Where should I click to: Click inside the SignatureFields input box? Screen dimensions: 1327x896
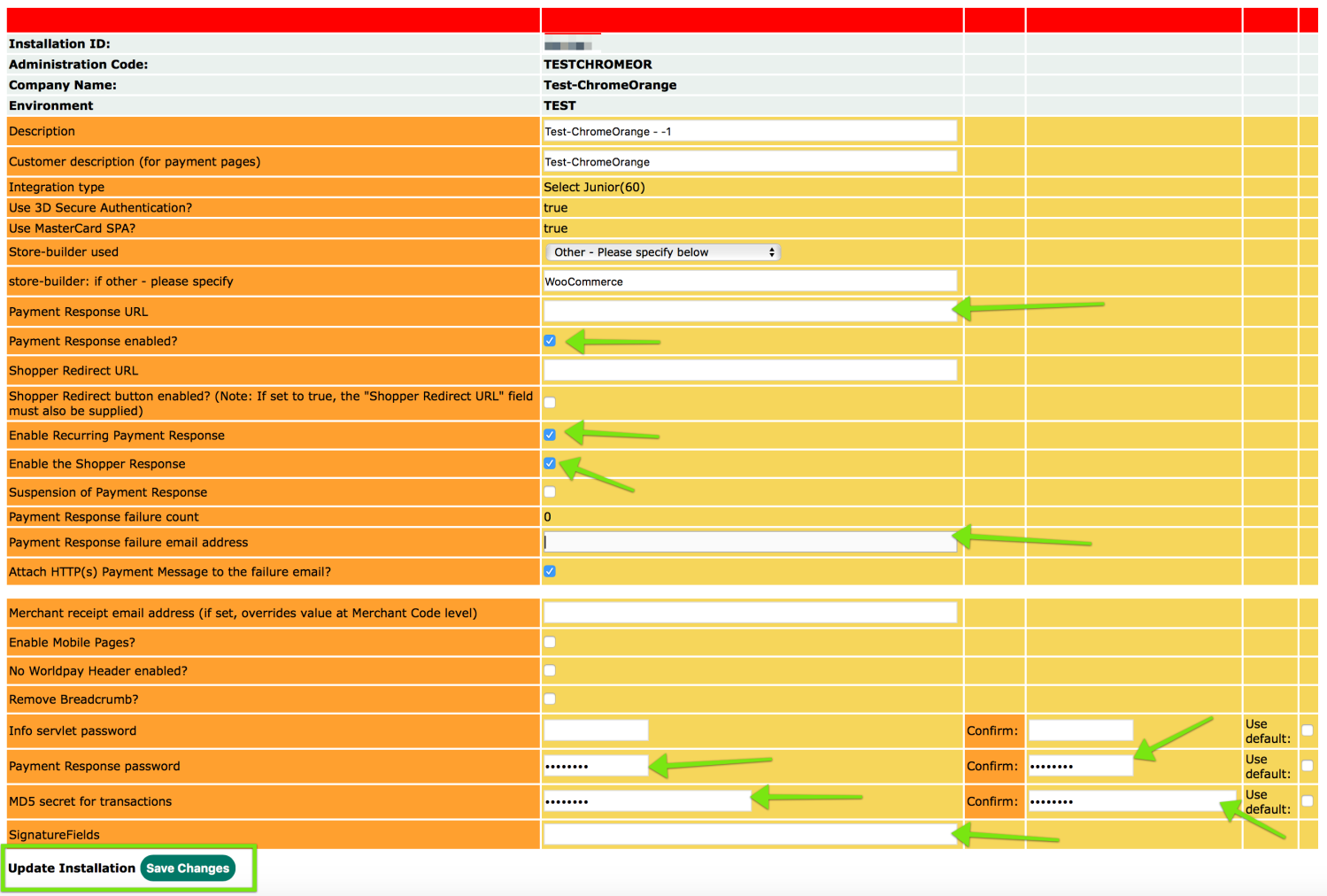[750, 833]
